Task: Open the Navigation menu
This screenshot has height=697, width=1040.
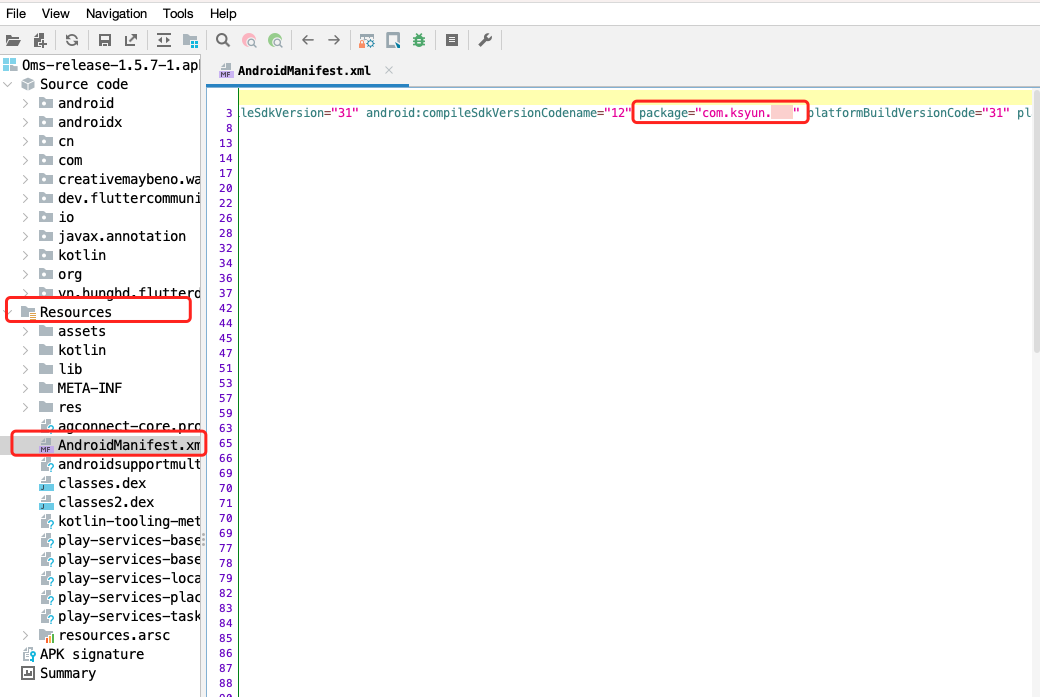Action: pos(116,13)
